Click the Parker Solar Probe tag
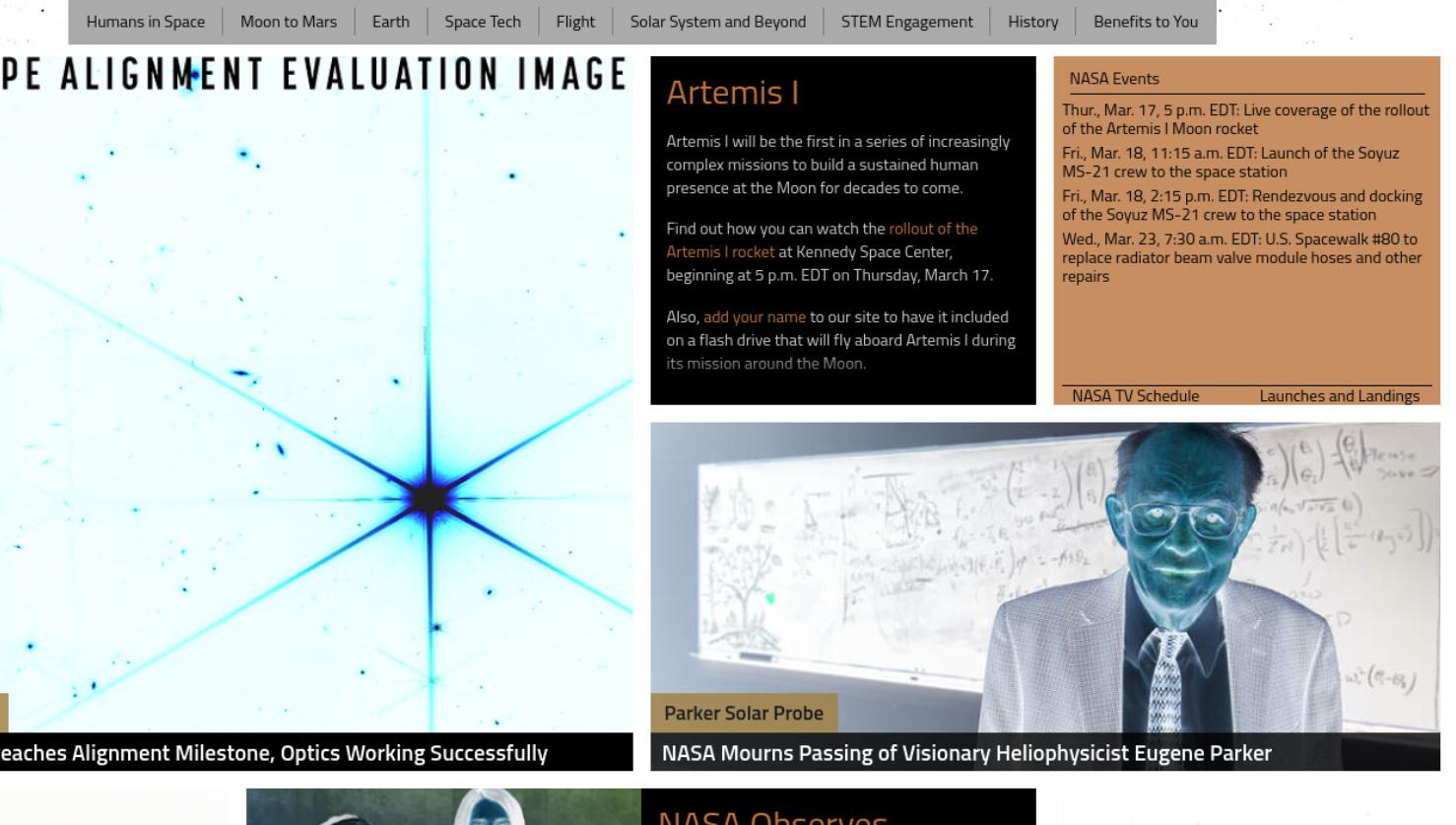 (744, 714)
